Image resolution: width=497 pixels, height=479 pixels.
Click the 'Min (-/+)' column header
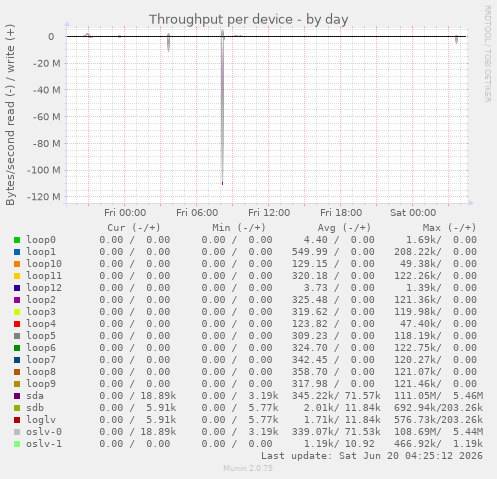click(x=239, y=228)
